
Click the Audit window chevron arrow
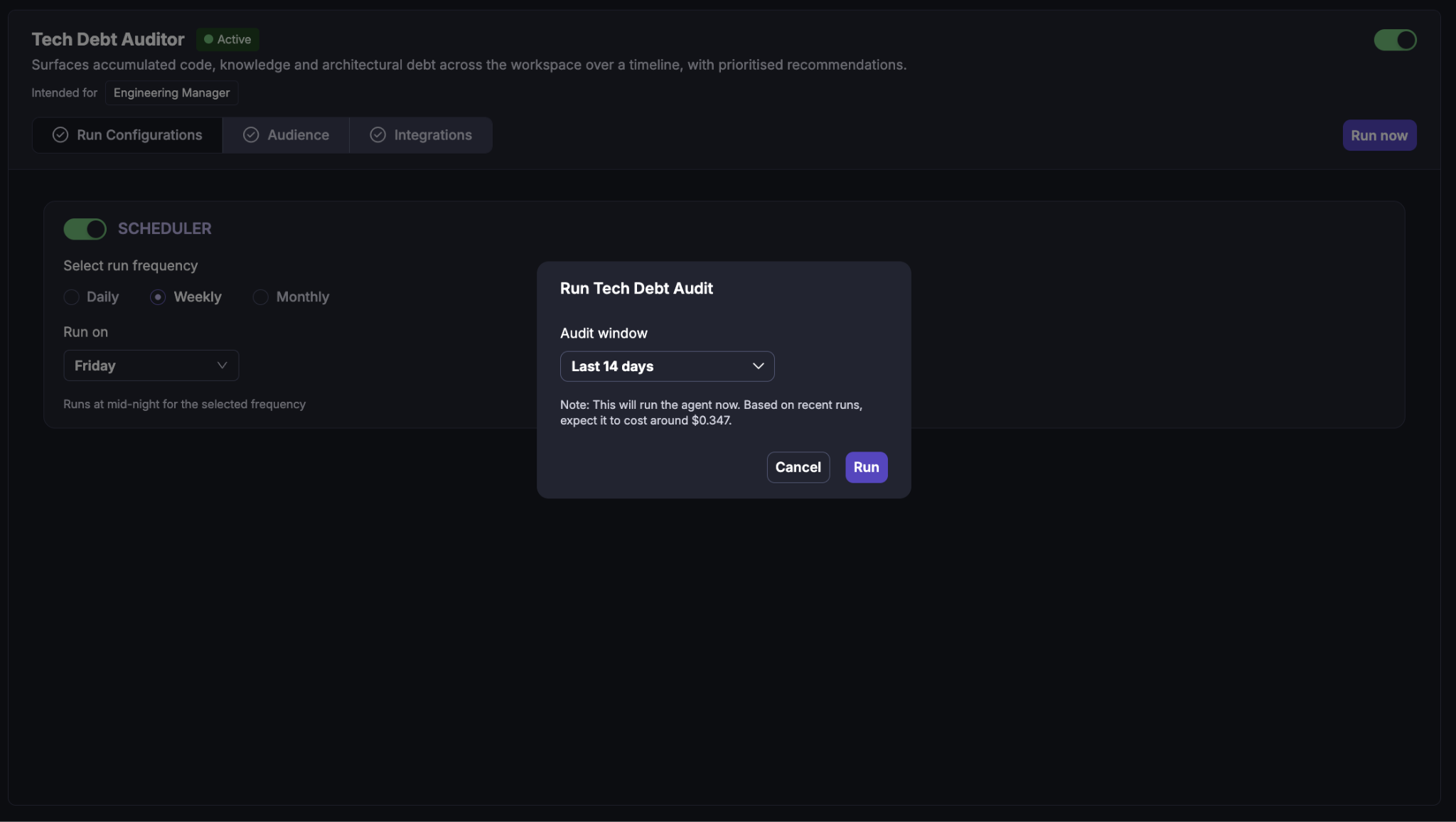758,366
